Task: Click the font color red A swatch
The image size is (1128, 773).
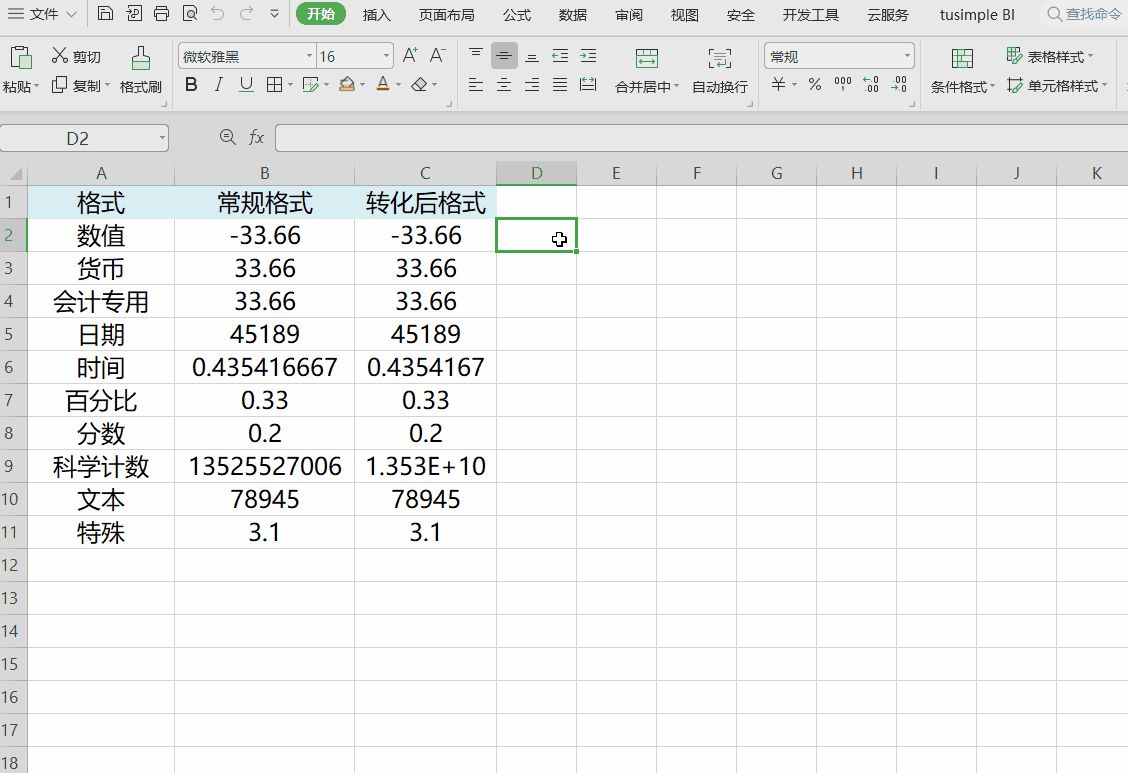Action: (382, 85)
